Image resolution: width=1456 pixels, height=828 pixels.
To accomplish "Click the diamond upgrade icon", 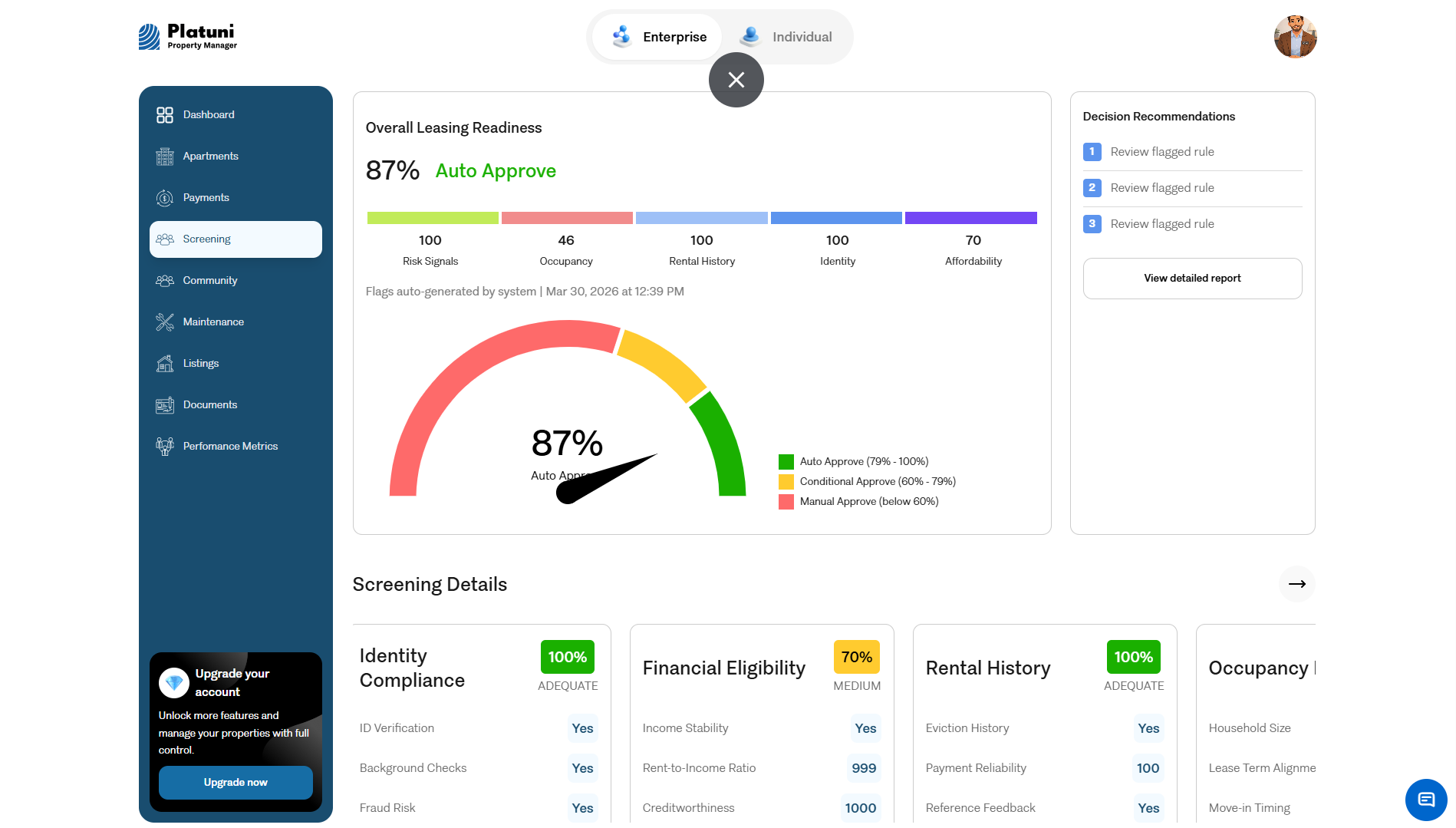I will [174, 683].
